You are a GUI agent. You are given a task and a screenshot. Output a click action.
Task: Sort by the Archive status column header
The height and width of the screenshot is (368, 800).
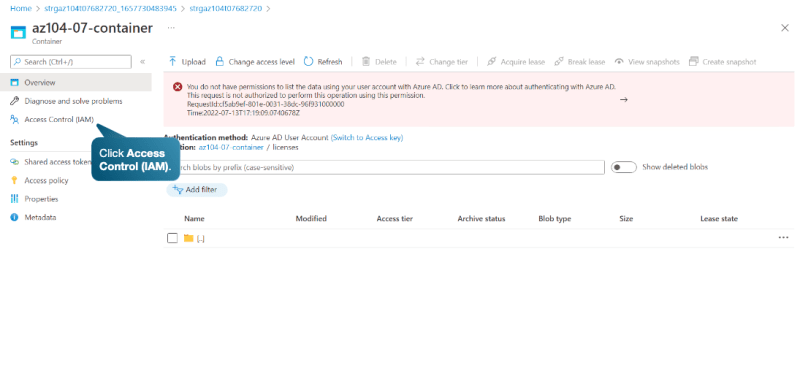pos(481,218)
